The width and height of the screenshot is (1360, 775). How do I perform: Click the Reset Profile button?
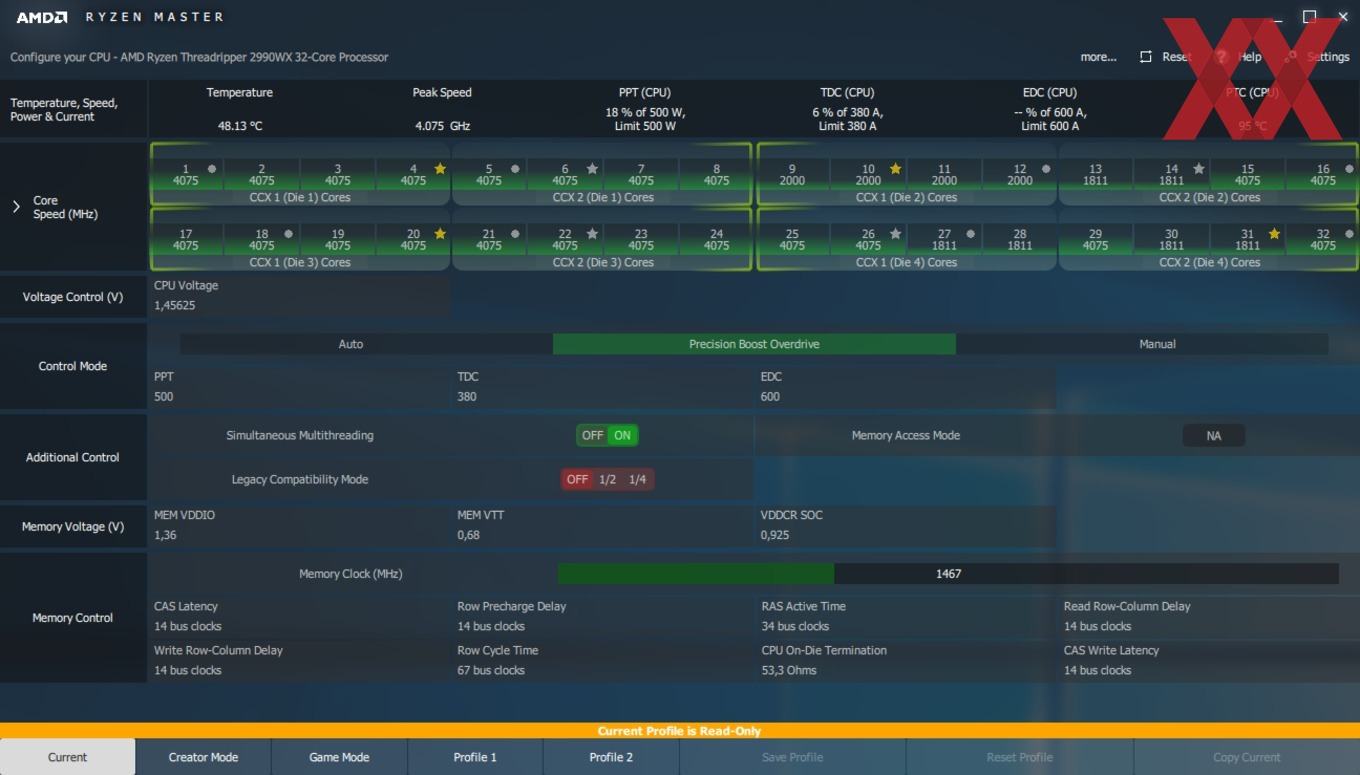(x=1019, y=757)
